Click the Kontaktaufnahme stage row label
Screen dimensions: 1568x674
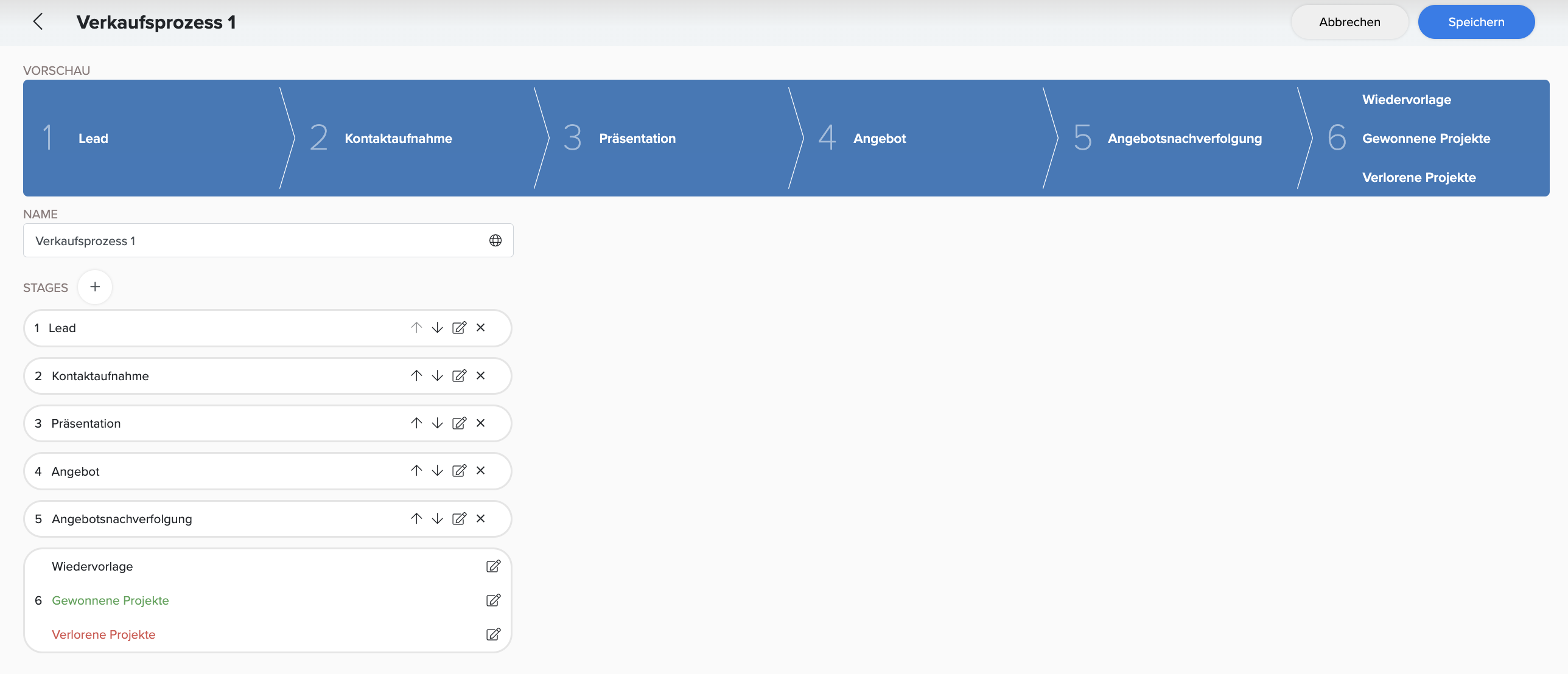(x=100, y=376)
